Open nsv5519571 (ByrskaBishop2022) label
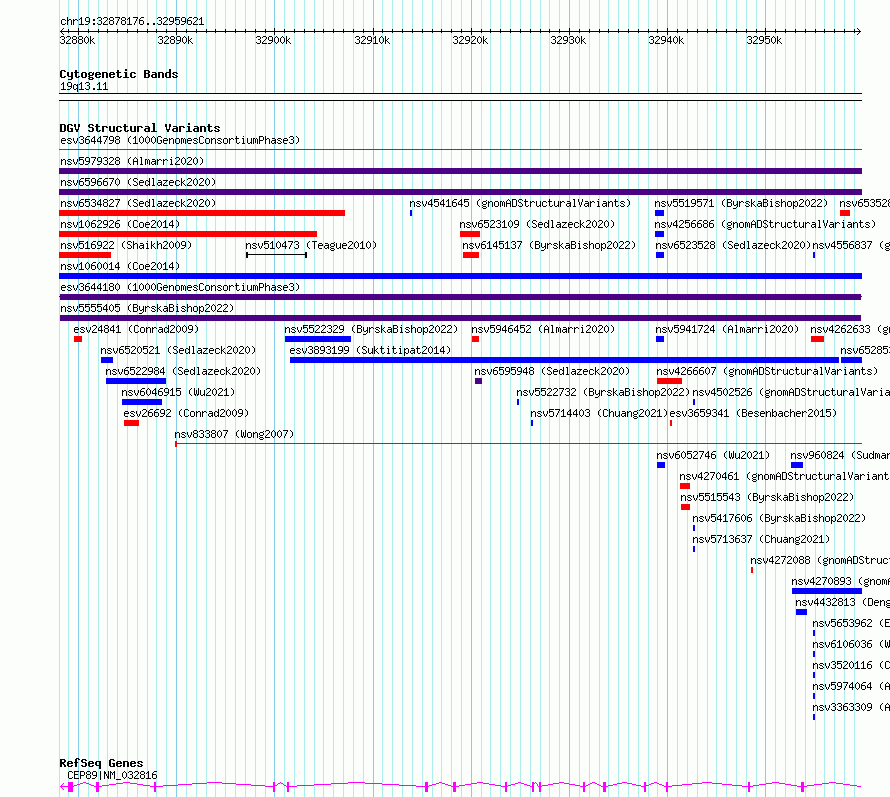This screenshot has width=890, height=797. [x=741, y=203]
